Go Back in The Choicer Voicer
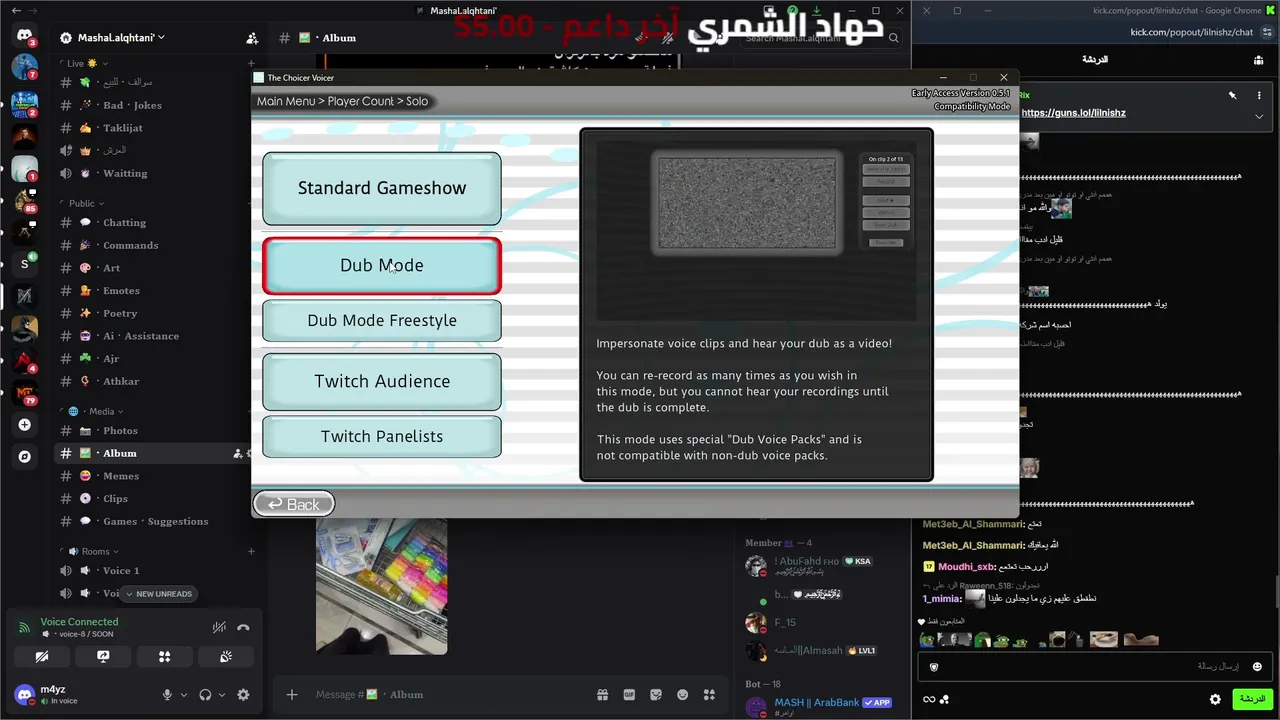 (294, 504)
